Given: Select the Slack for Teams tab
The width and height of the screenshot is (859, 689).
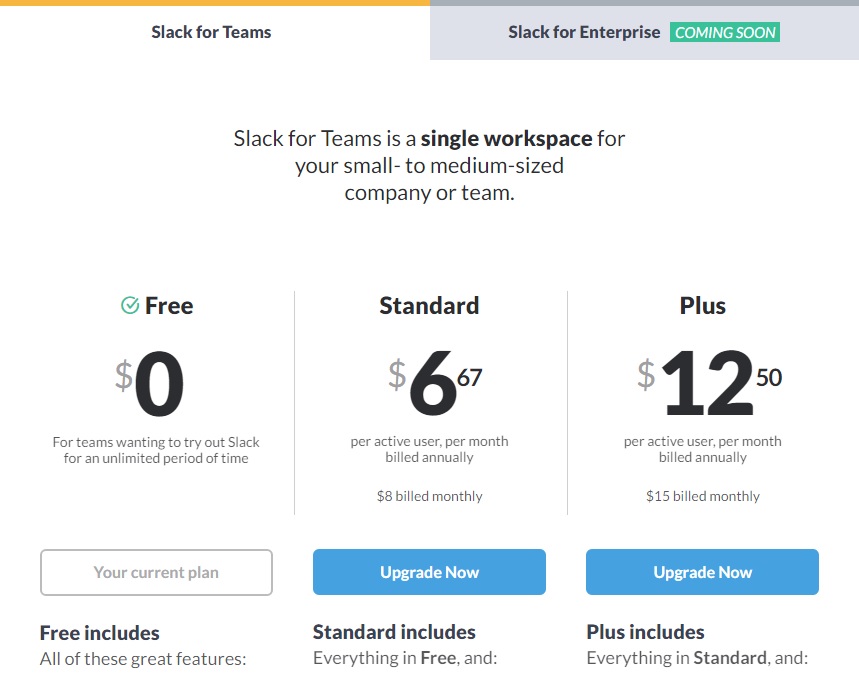Looking at the screenshot, I should 211,32.
